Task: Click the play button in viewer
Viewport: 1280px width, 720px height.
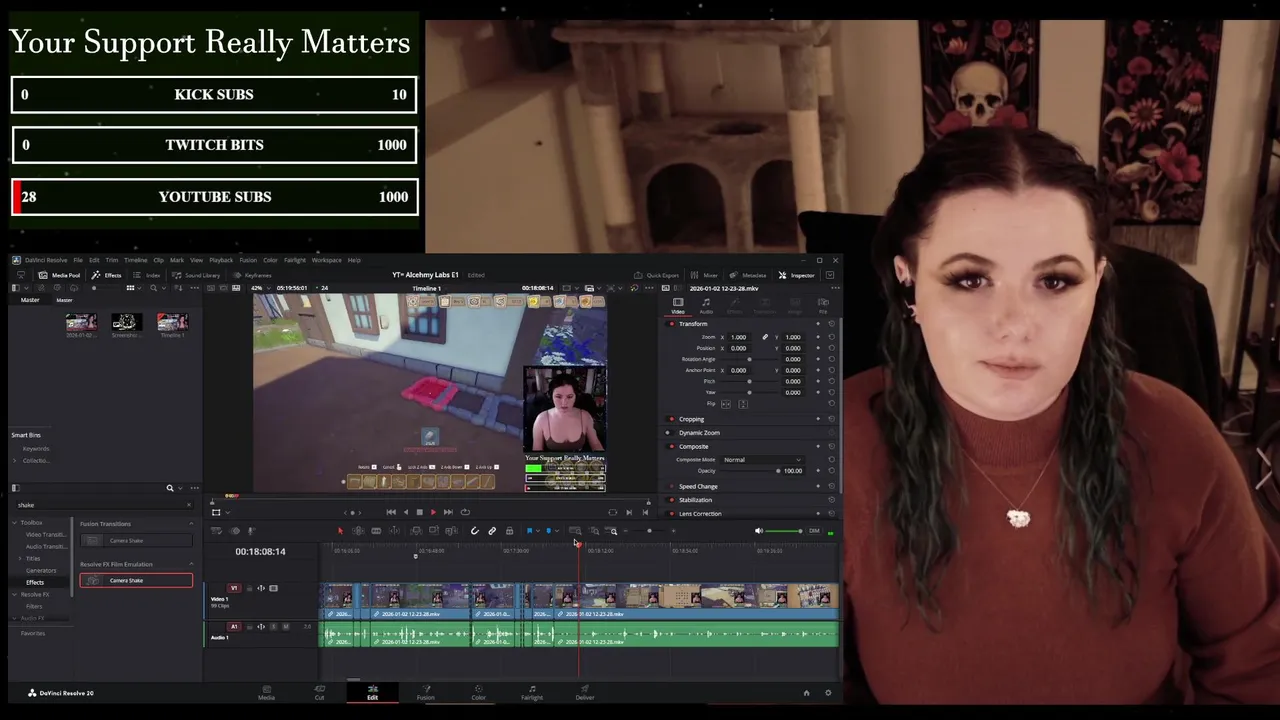Action: [x=433, y=512]
